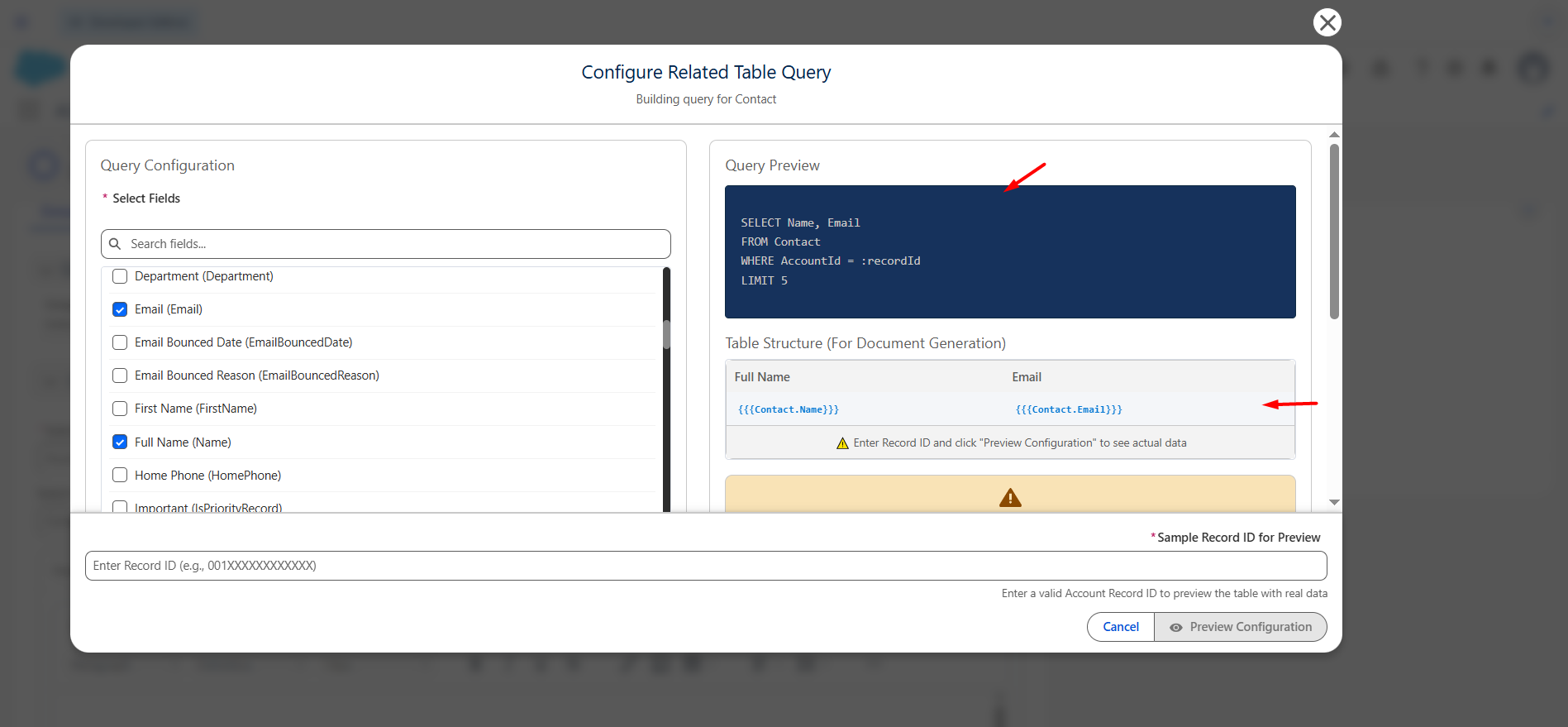Image resolution: width=1568 pixels, height=727 pixels.
Task: Click the SELECT Name, Email query line
Action: [x=800, y=222]
